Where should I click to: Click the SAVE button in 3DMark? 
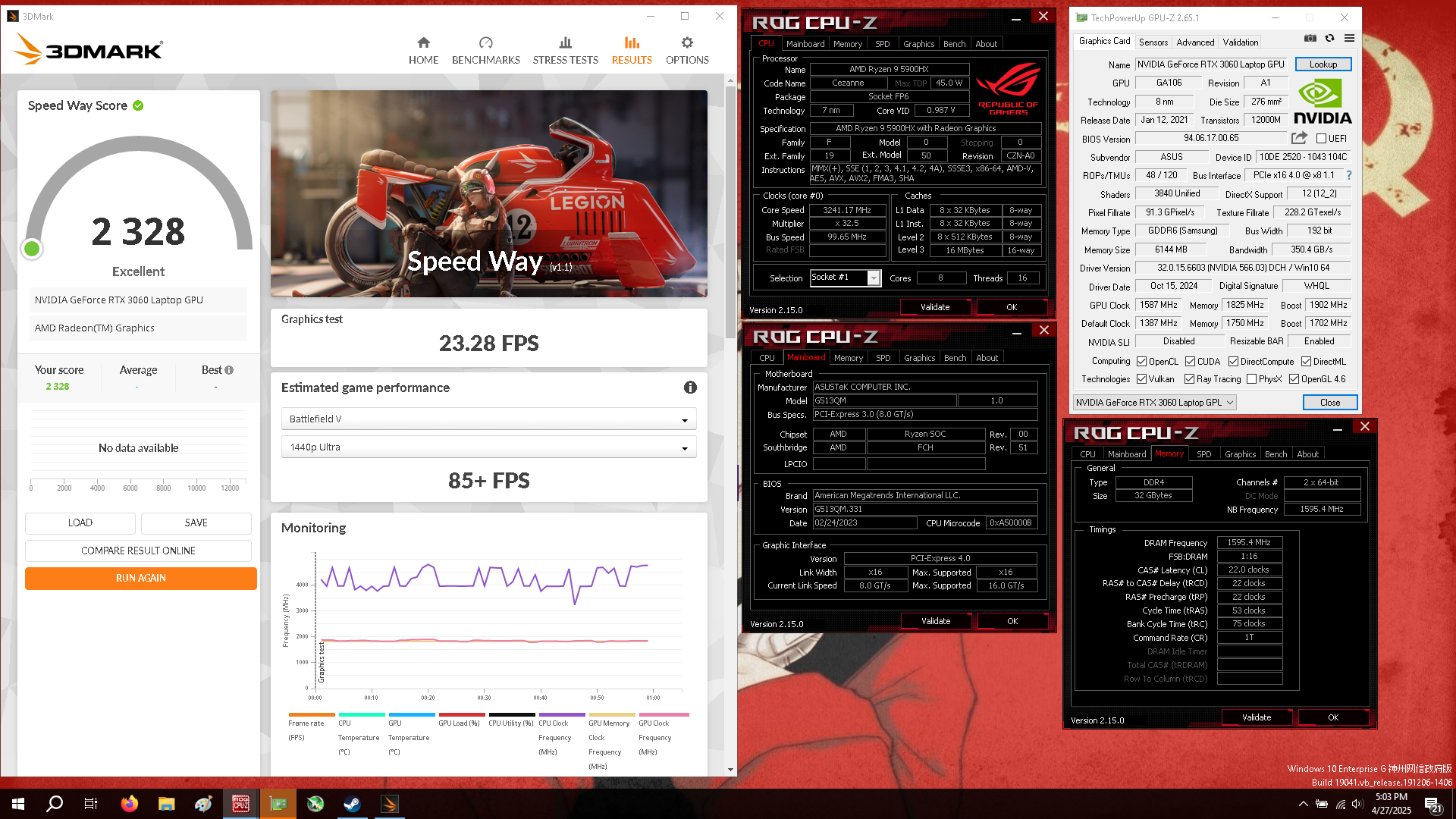pos(196,523)
